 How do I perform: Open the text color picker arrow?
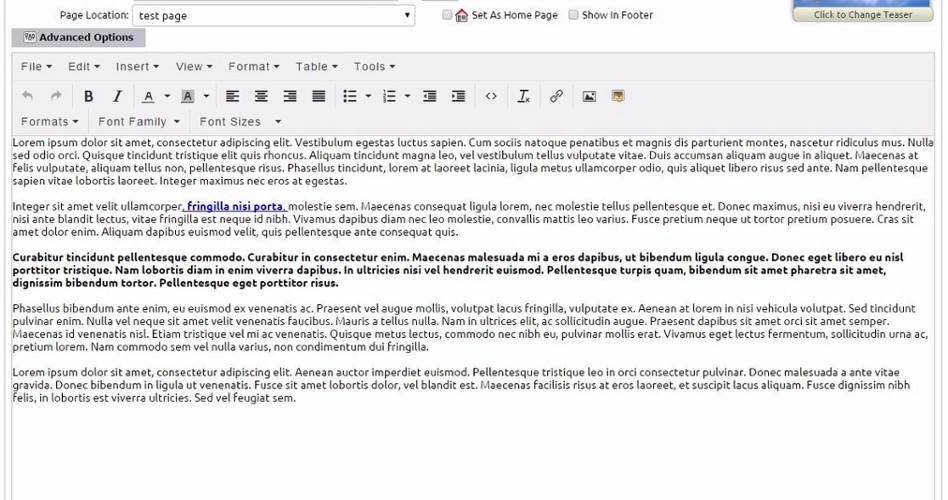[x=167, y=96]
